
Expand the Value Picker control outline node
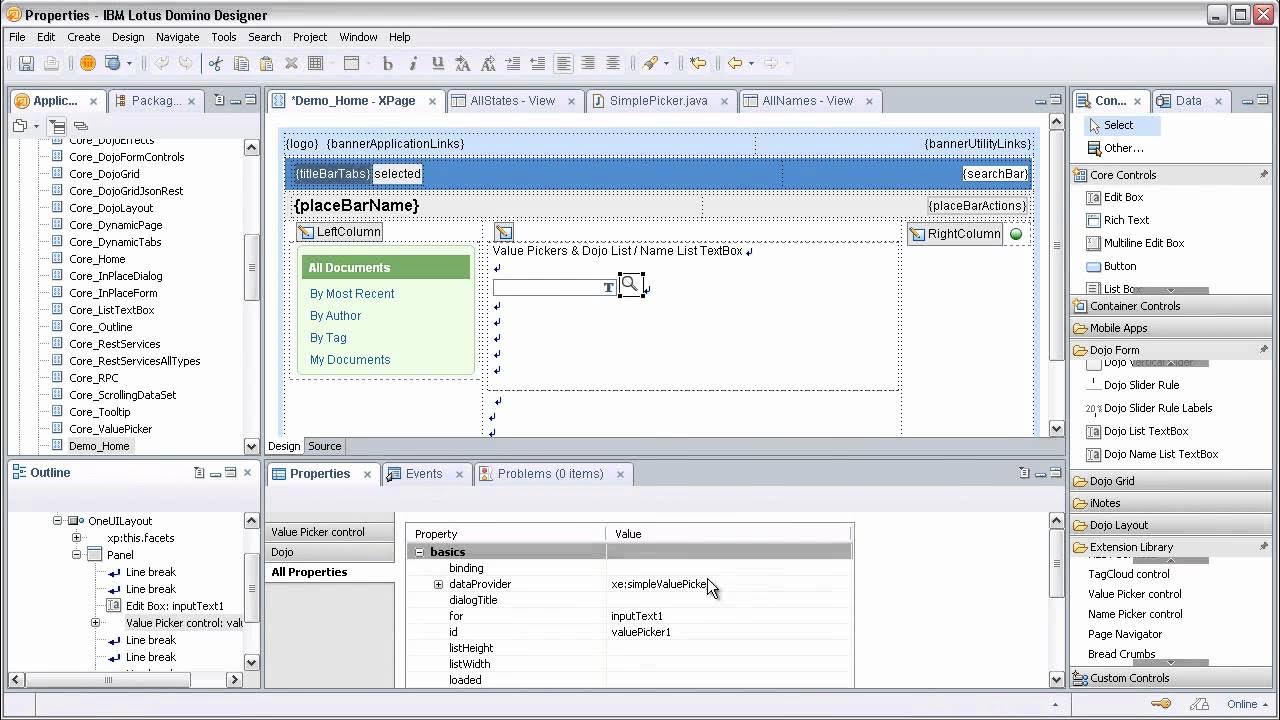[95, 623]
